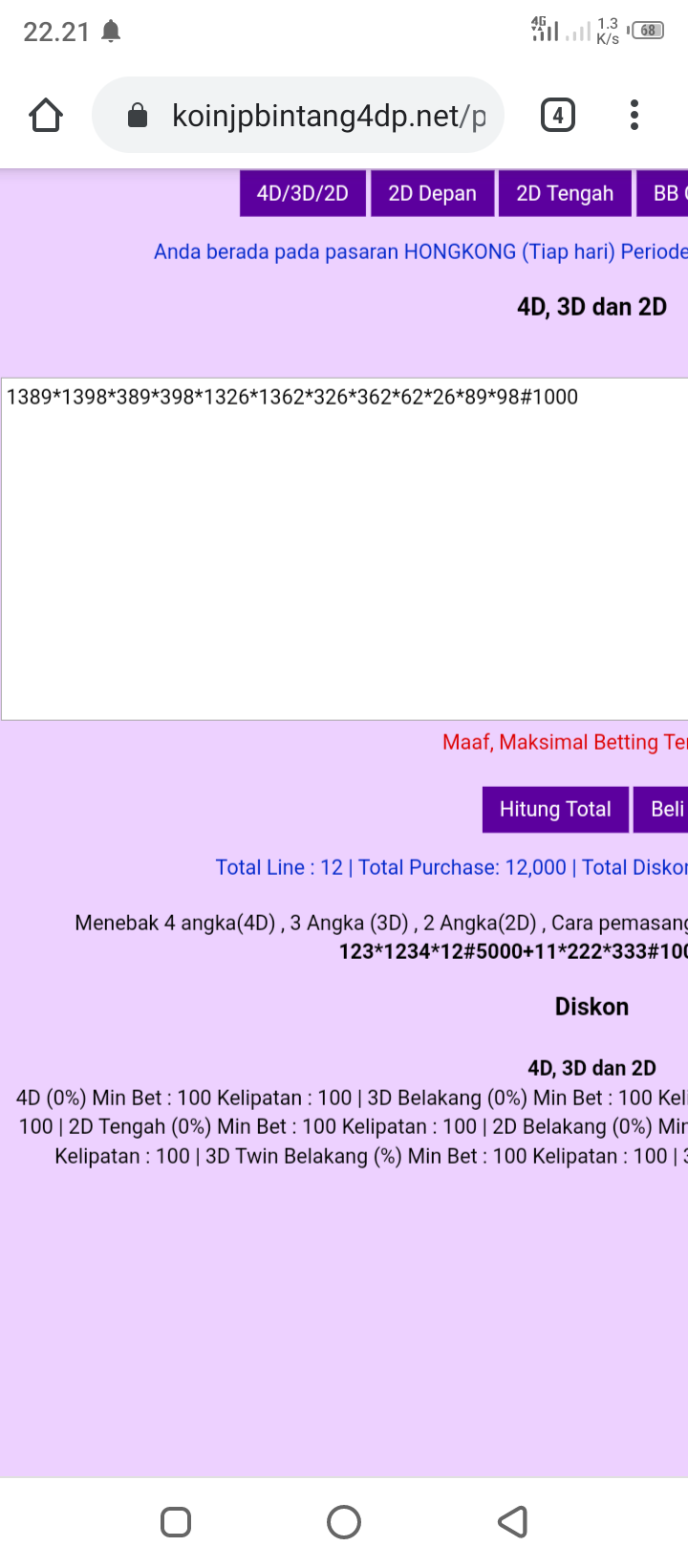Open the partially visible BB tab

click(x=664, y=193)
